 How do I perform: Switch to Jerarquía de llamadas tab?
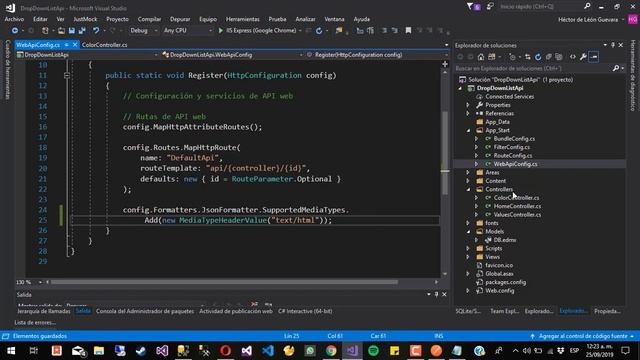[x=44, y=311]
